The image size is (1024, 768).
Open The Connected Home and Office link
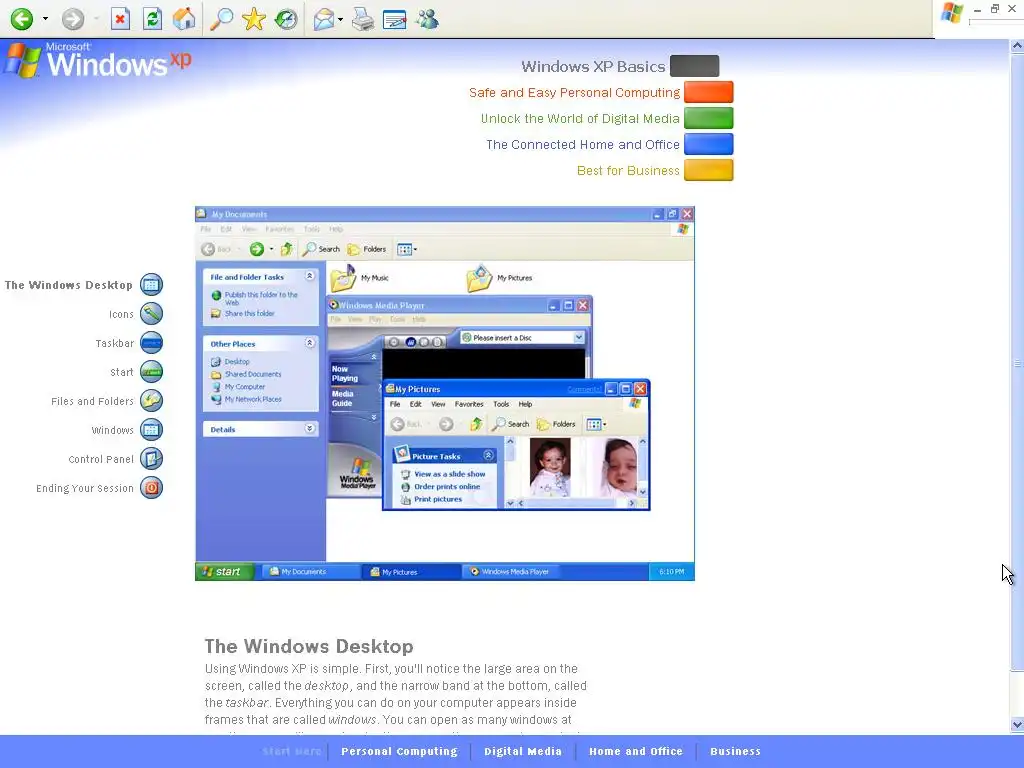[x=583, y=145]
